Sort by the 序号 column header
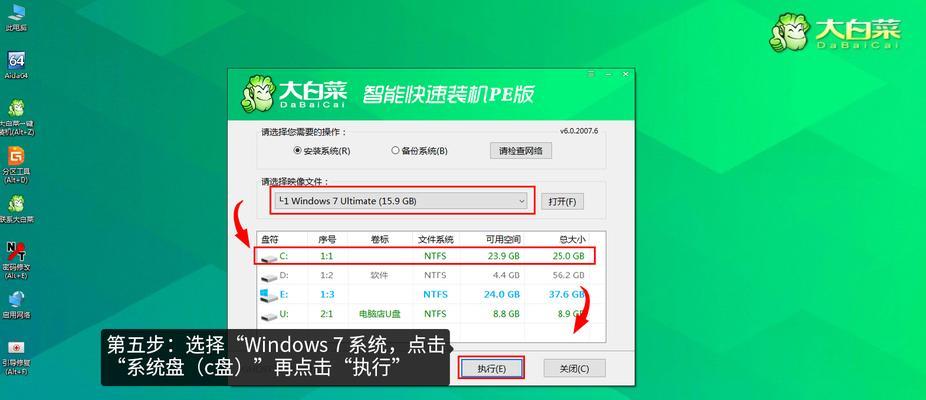Screen dimensions: 926x400 (328, 239)
